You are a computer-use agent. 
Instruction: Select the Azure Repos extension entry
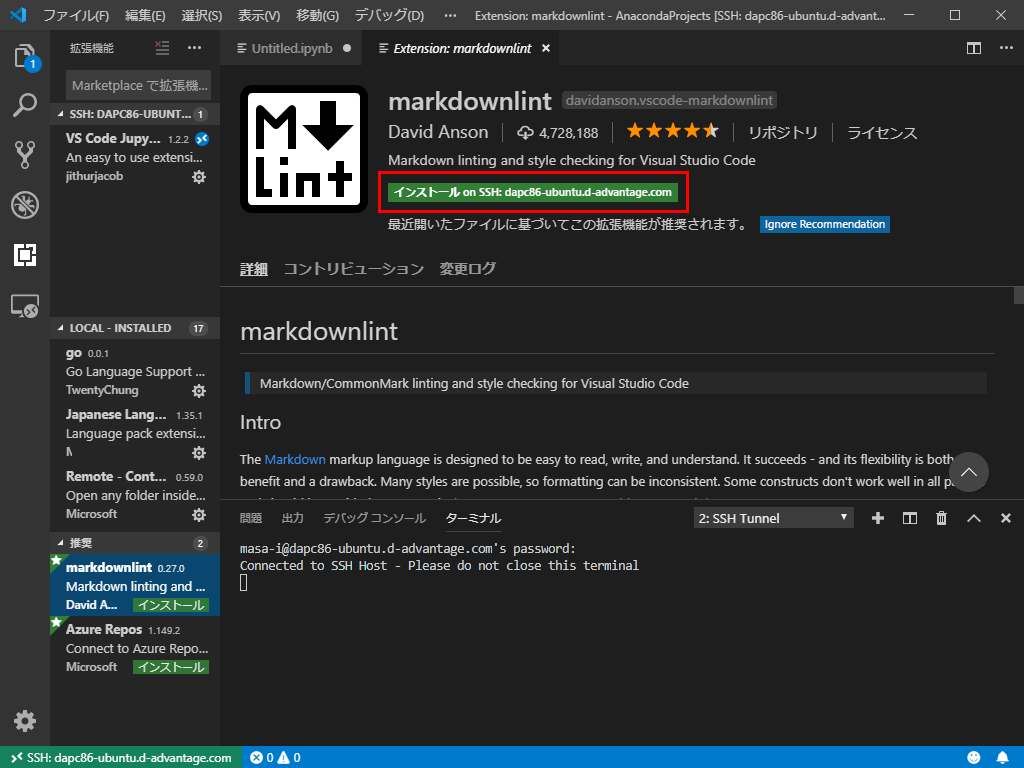(135, 647)
